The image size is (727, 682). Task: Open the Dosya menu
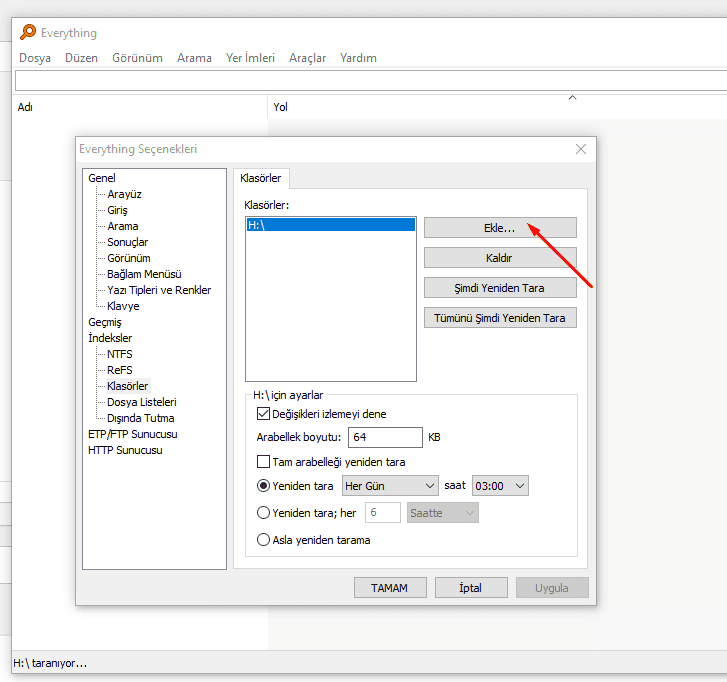[35, 58]
